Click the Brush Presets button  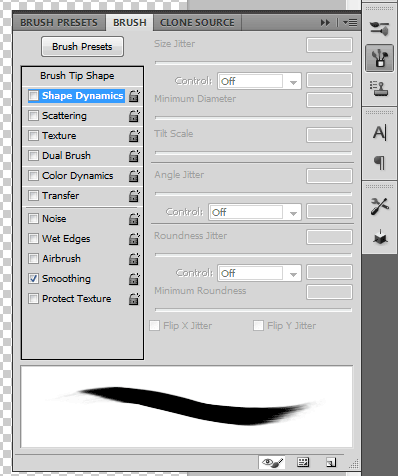tap(82, 46)
